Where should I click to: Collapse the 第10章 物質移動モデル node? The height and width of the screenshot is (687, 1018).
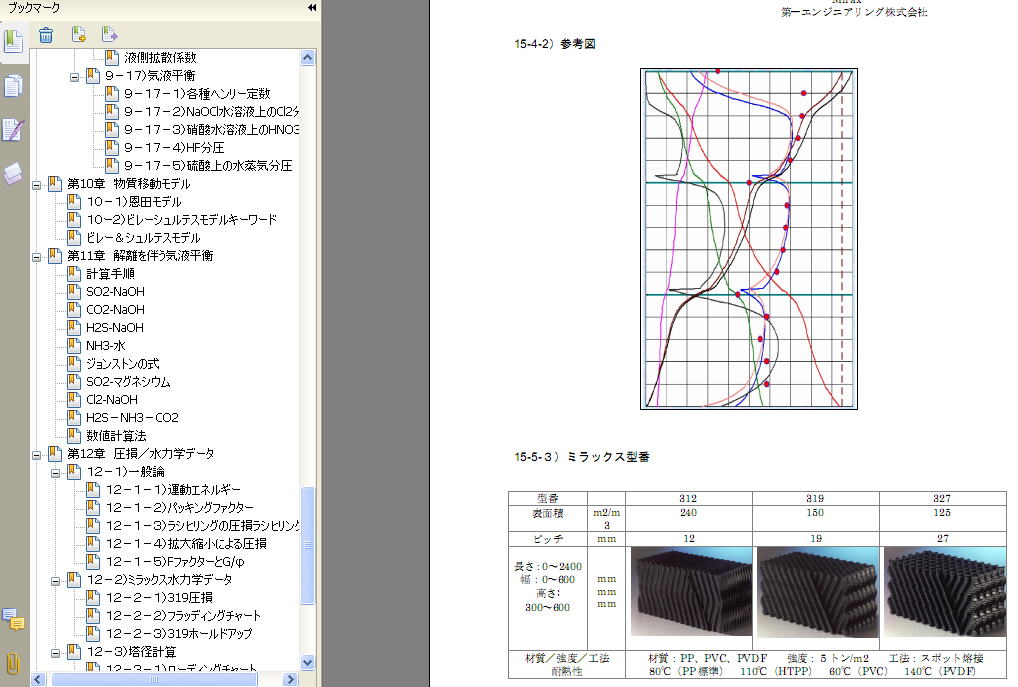pos(37,185)
